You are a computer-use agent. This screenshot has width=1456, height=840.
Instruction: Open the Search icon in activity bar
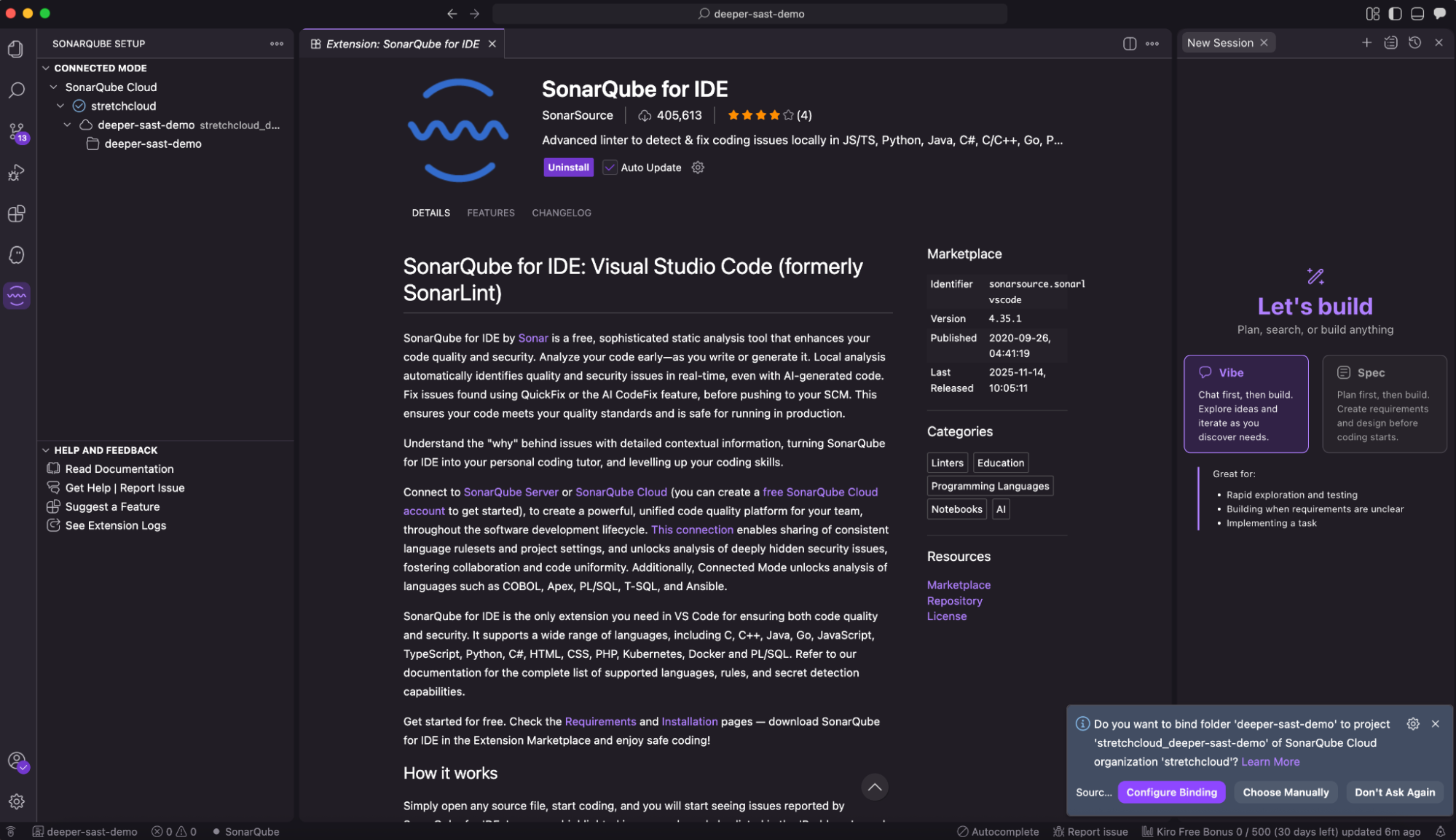17,90
